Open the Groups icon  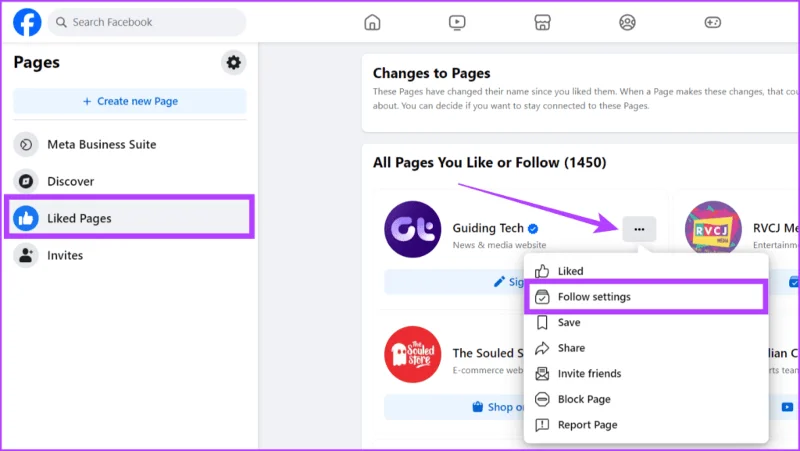(627, 22)
